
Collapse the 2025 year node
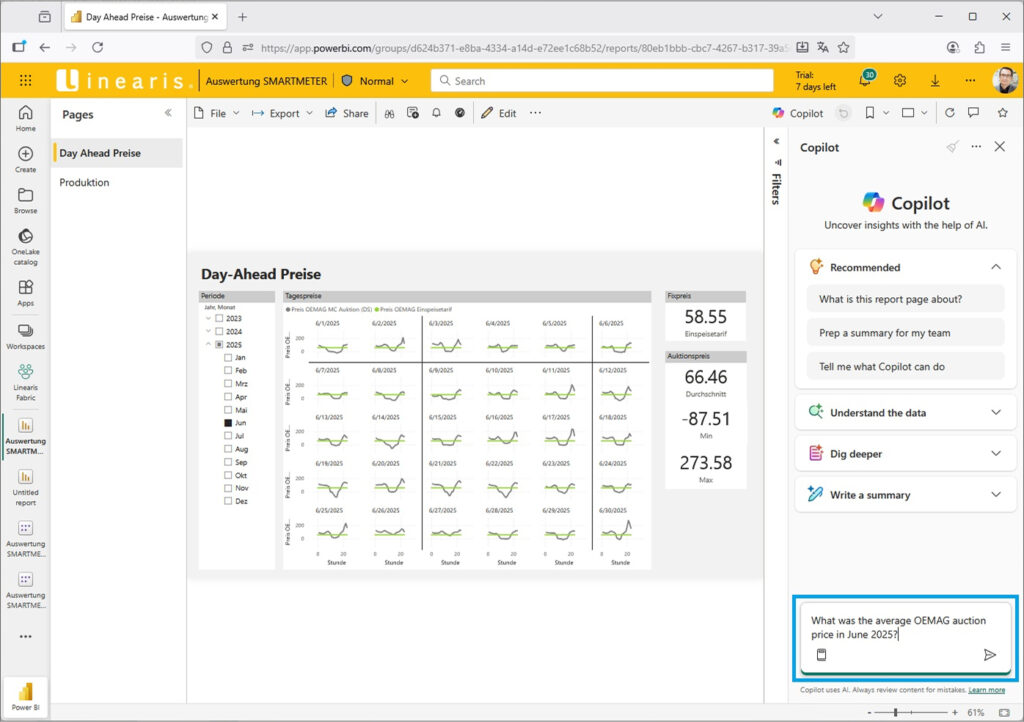(208, 344)
